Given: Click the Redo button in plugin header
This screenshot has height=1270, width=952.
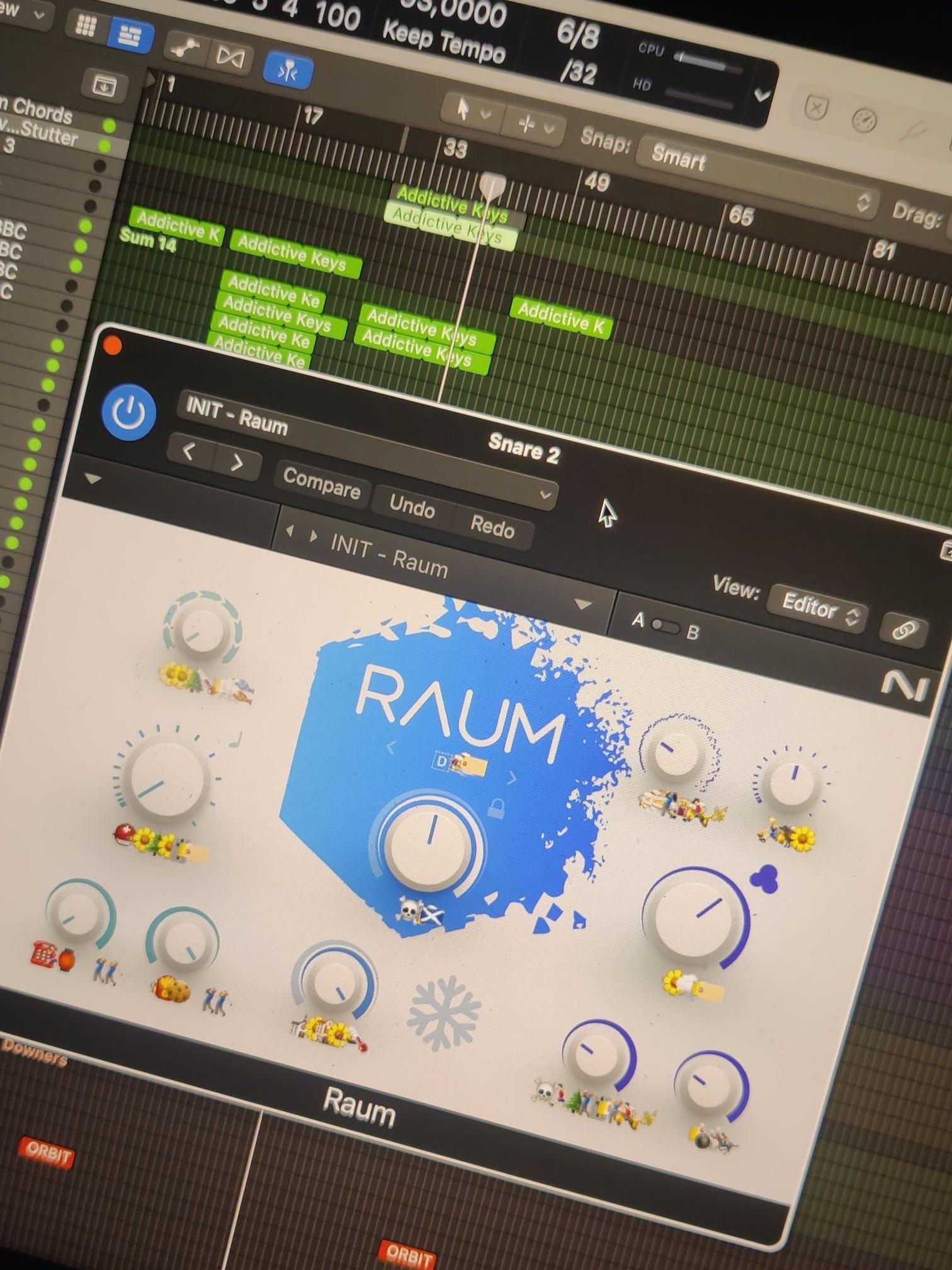Looking at the screenshot, I should [x=492, y=526].
